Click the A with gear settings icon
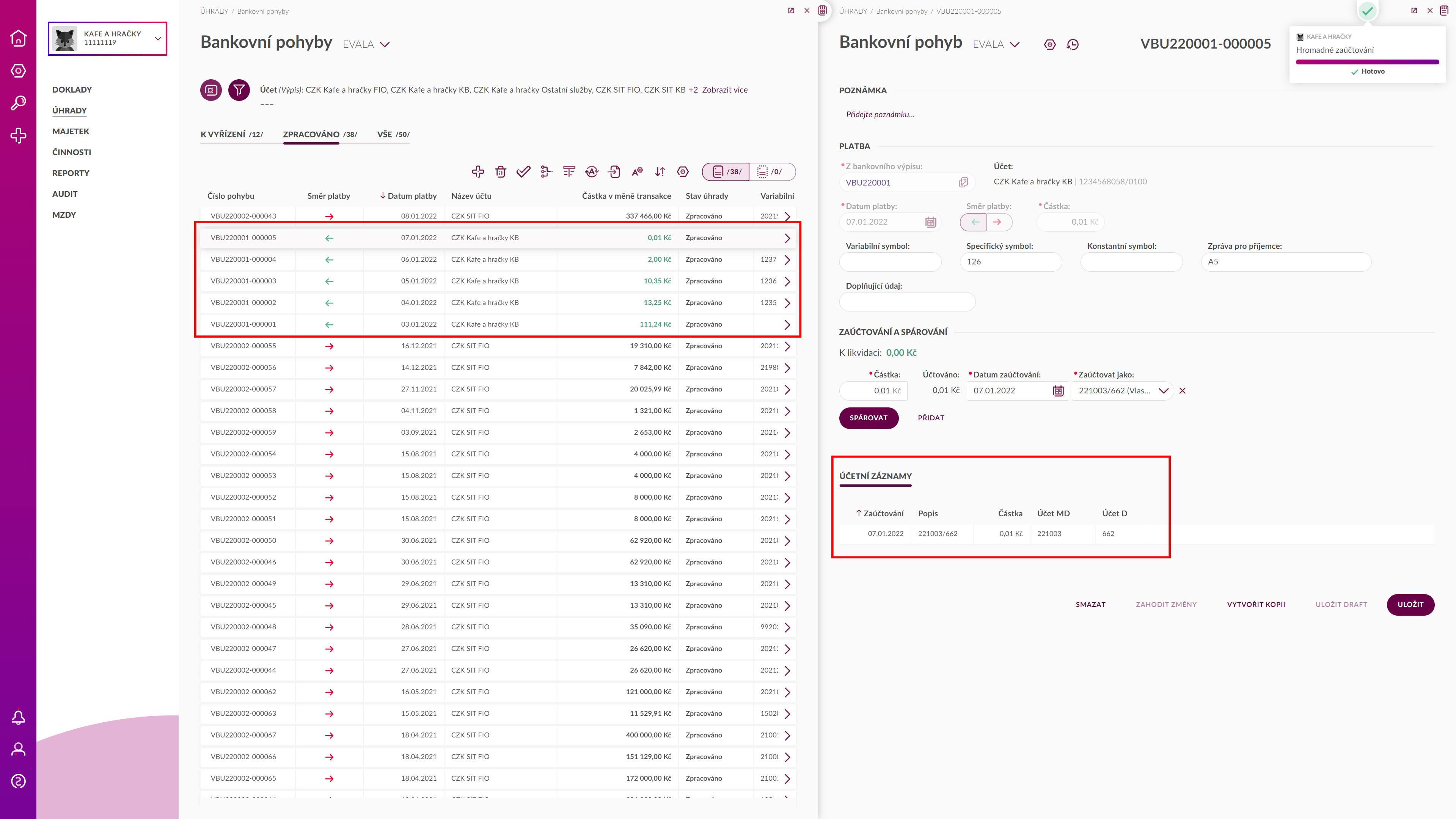 click(x=637, y=171)
